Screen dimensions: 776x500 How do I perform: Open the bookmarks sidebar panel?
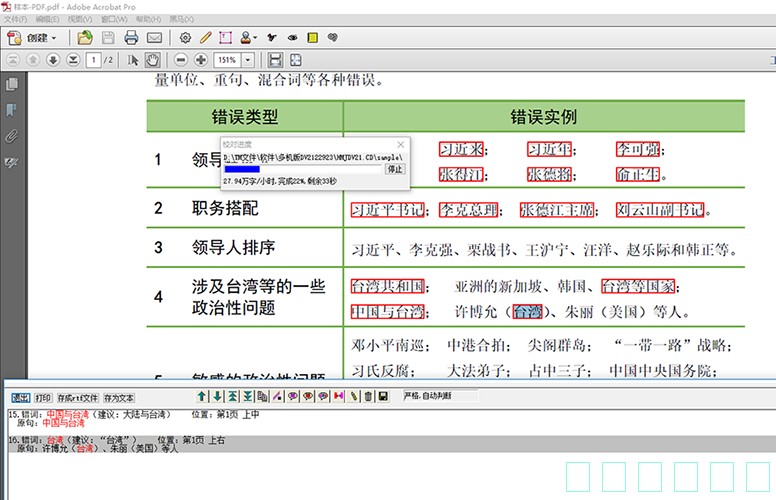click(x=12, y=110)
